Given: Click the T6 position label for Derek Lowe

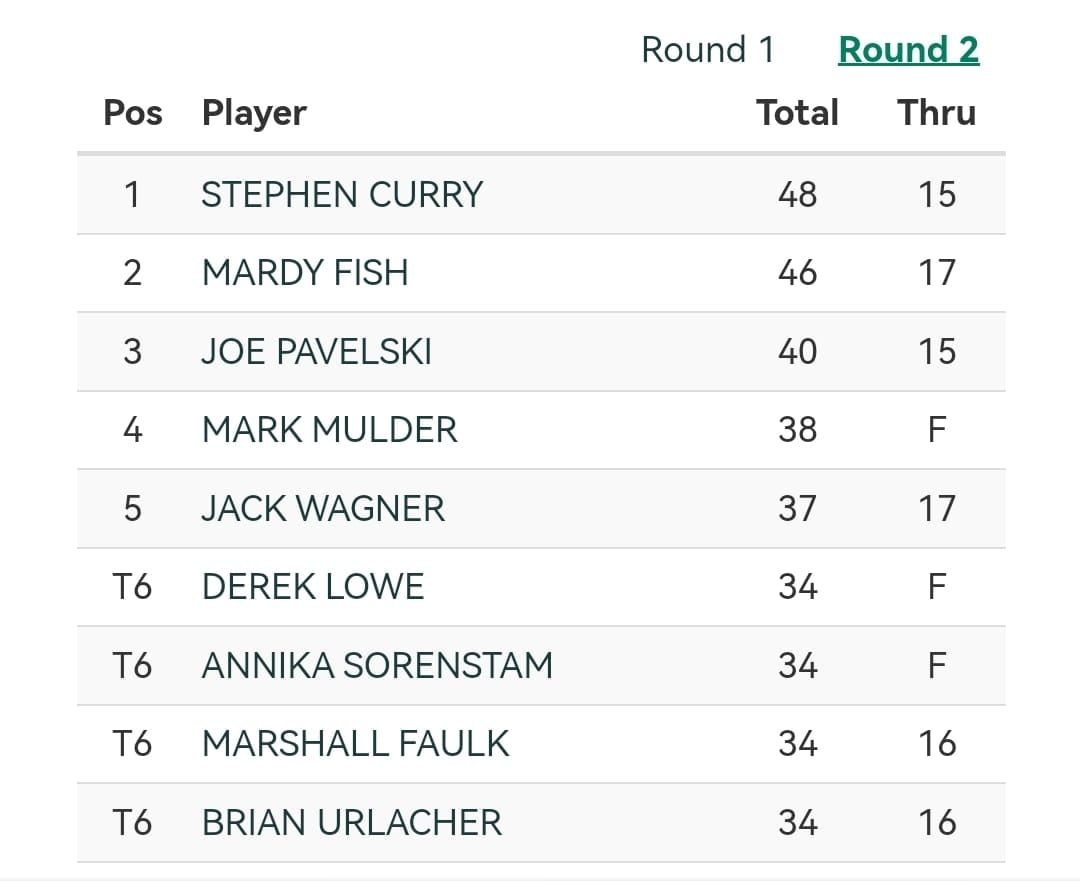Looking at the screenshot, I should click(x=132, y=586).
